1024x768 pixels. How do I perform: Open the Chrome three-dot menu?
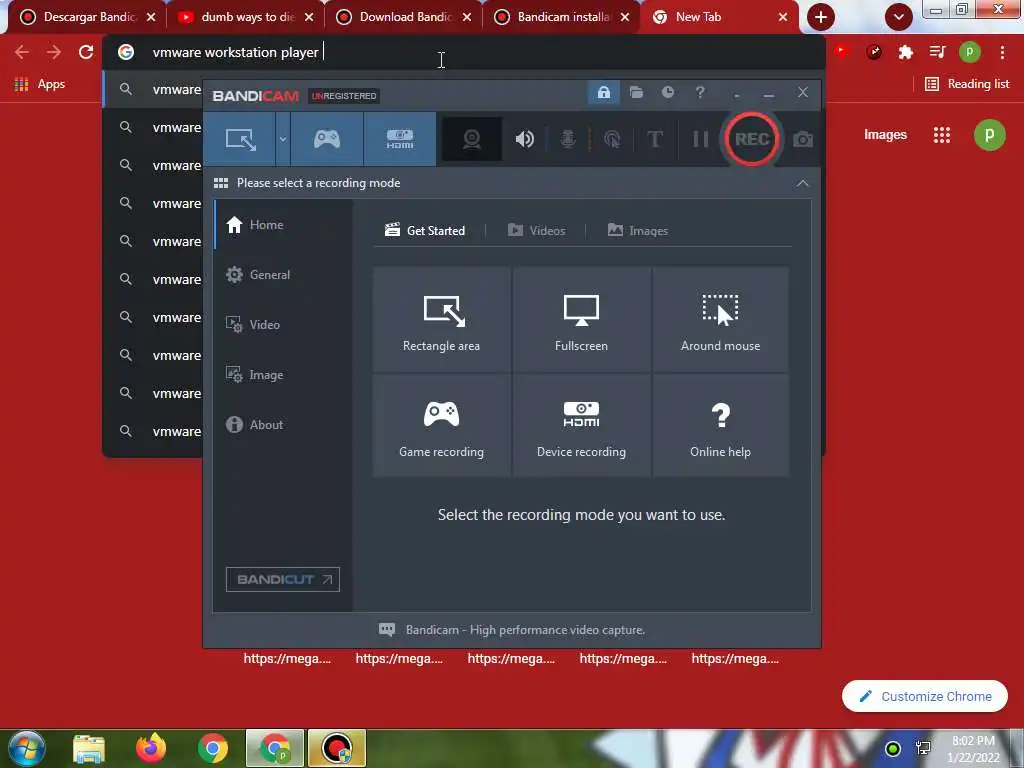tap(1002, 52)
